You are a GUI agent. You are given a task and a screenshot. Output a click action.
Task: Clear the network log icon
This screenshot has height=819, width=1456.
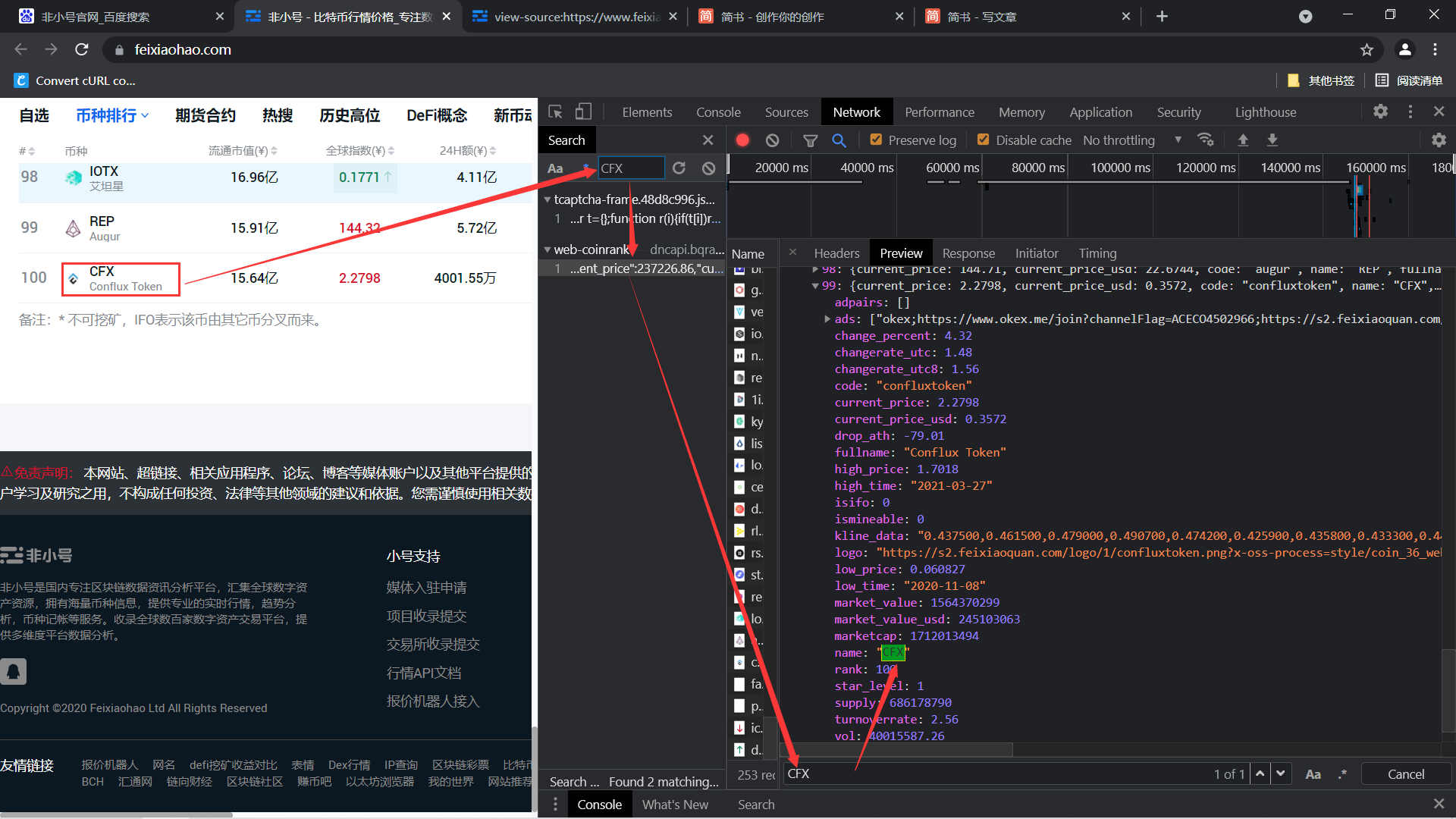click(772, 140)
